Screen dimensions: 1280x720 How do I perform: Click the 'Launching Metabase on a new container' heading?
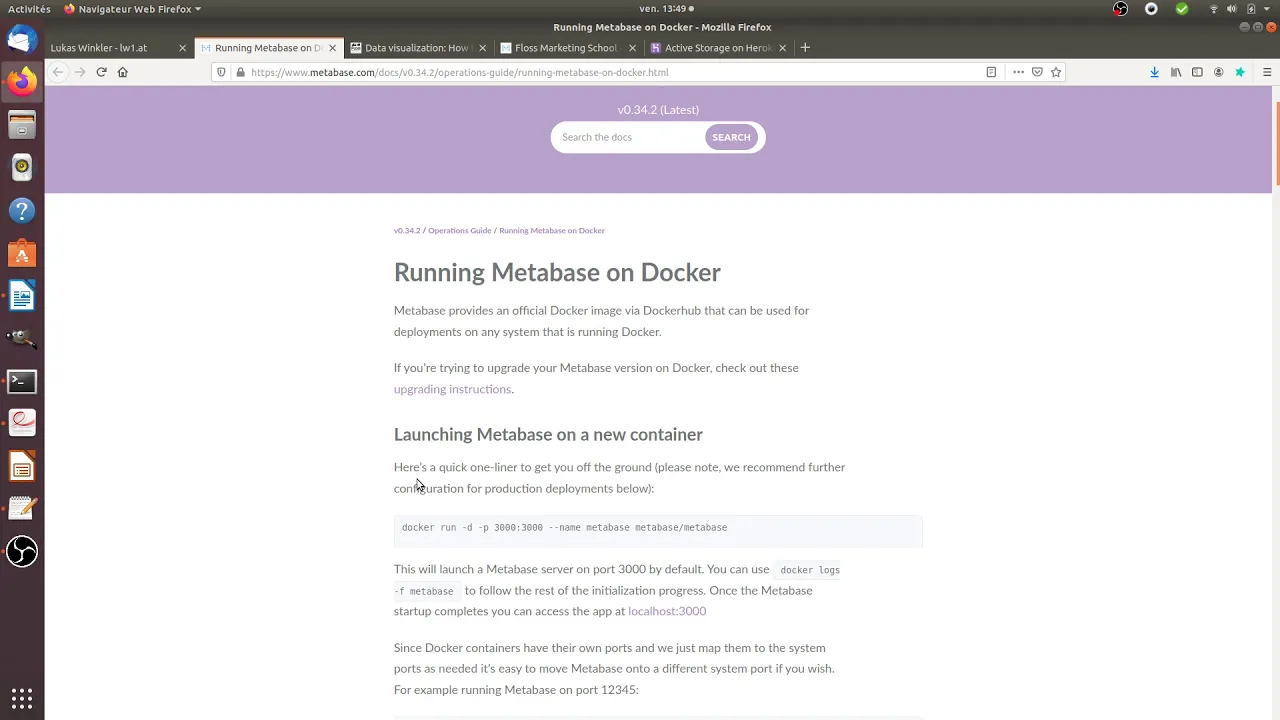pos(548,434)
